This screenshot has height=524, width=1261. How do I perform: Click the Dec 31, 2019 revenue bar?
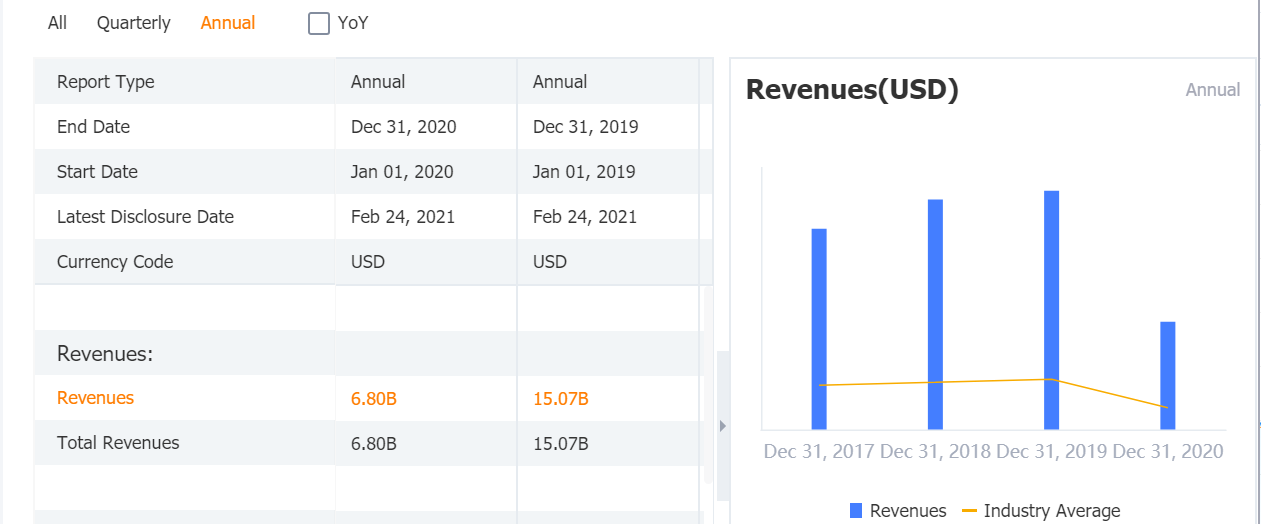point(1051,310)
